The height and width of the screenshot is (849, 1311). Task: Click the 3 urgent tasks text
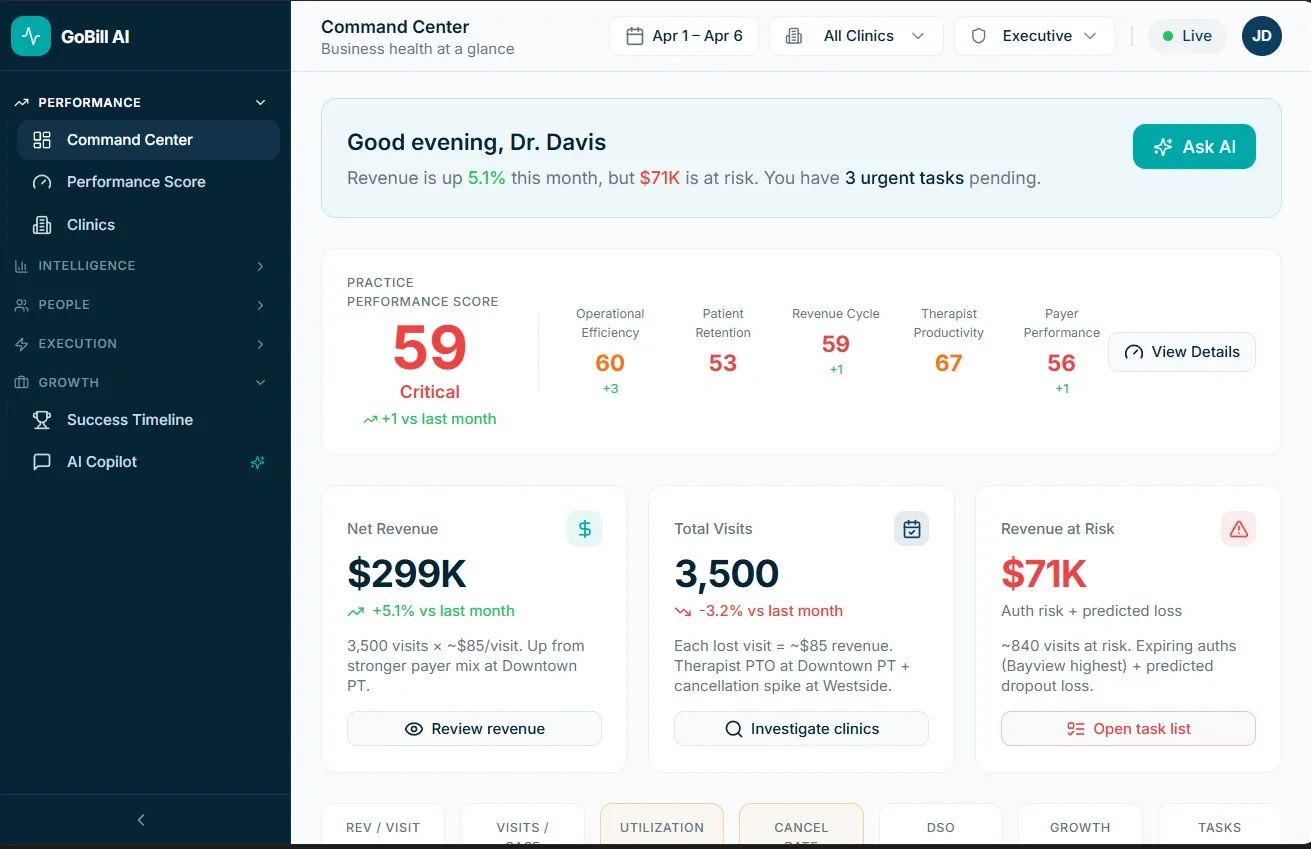904,178
